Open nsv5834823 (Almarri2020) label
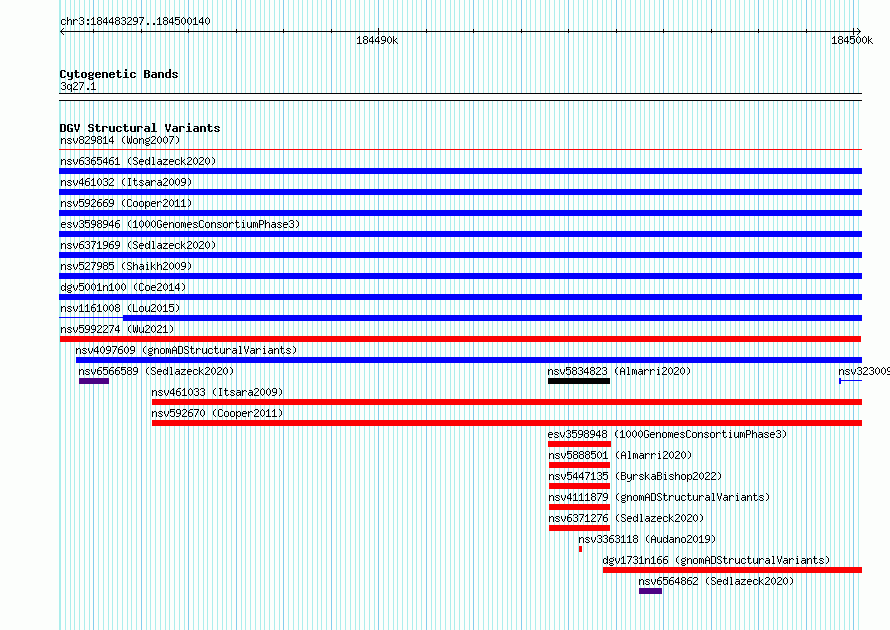 pyautogui.click(x=619, y=371)
